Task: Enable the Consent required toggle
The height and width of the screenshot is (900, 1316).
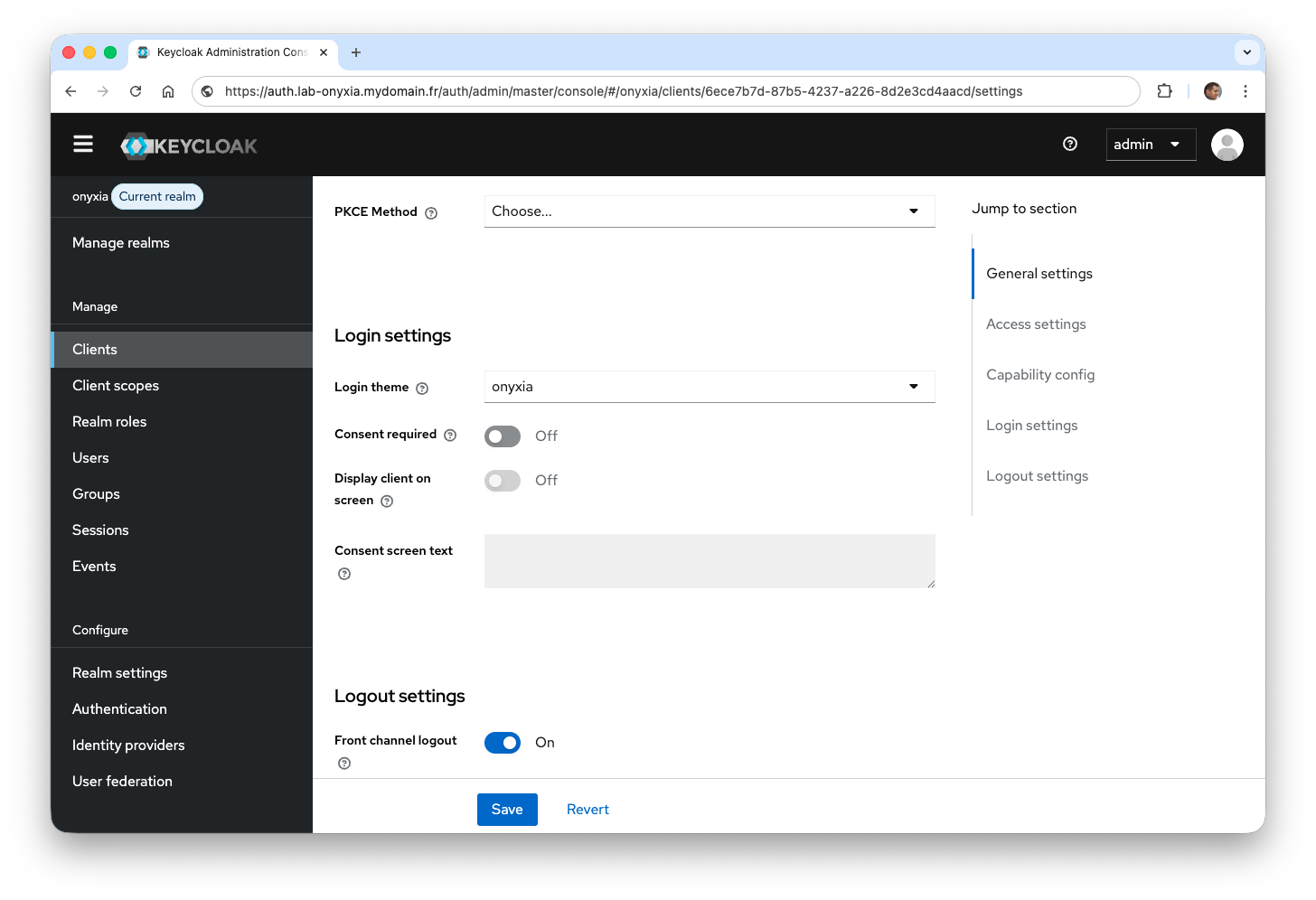Action: 503,436
